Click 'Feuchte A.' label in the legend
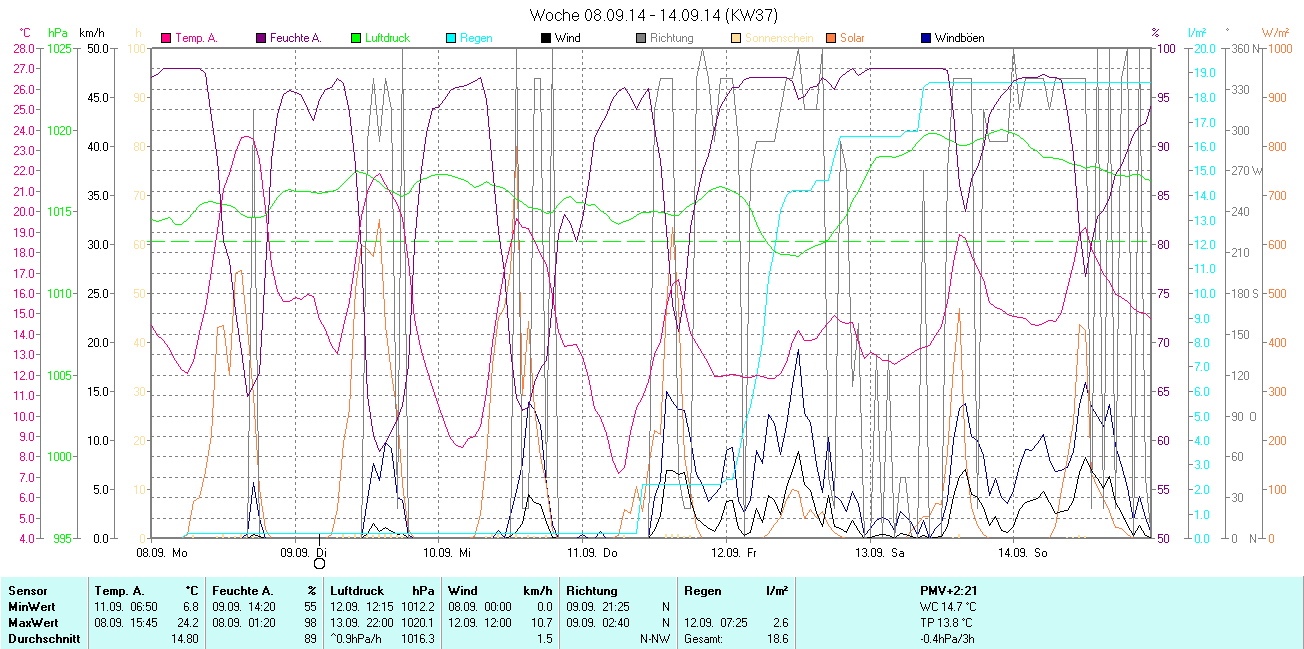The image size is (1304, 649). tap(296, 38)
